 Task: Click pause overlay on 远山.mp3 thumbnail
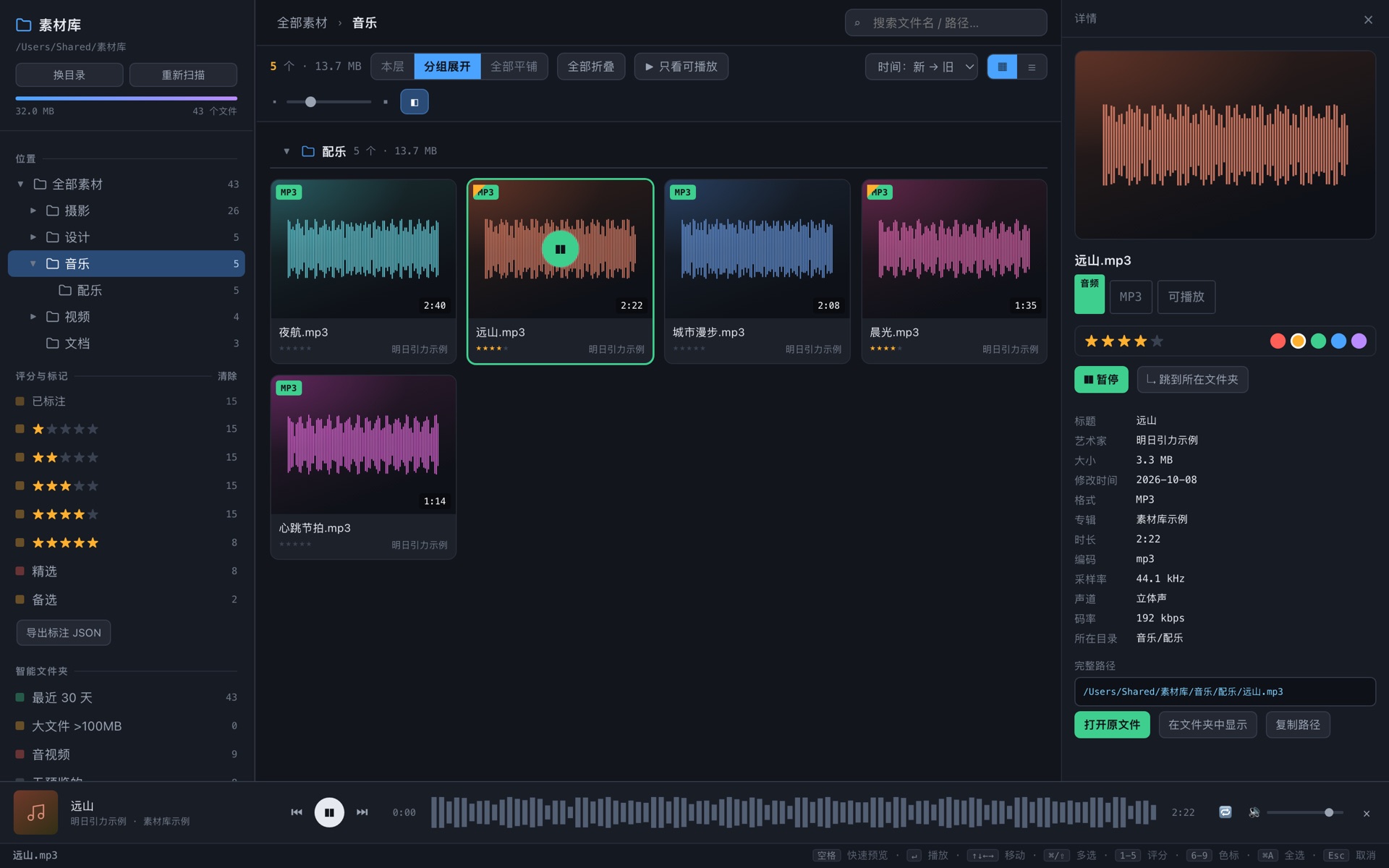point(560,249)
